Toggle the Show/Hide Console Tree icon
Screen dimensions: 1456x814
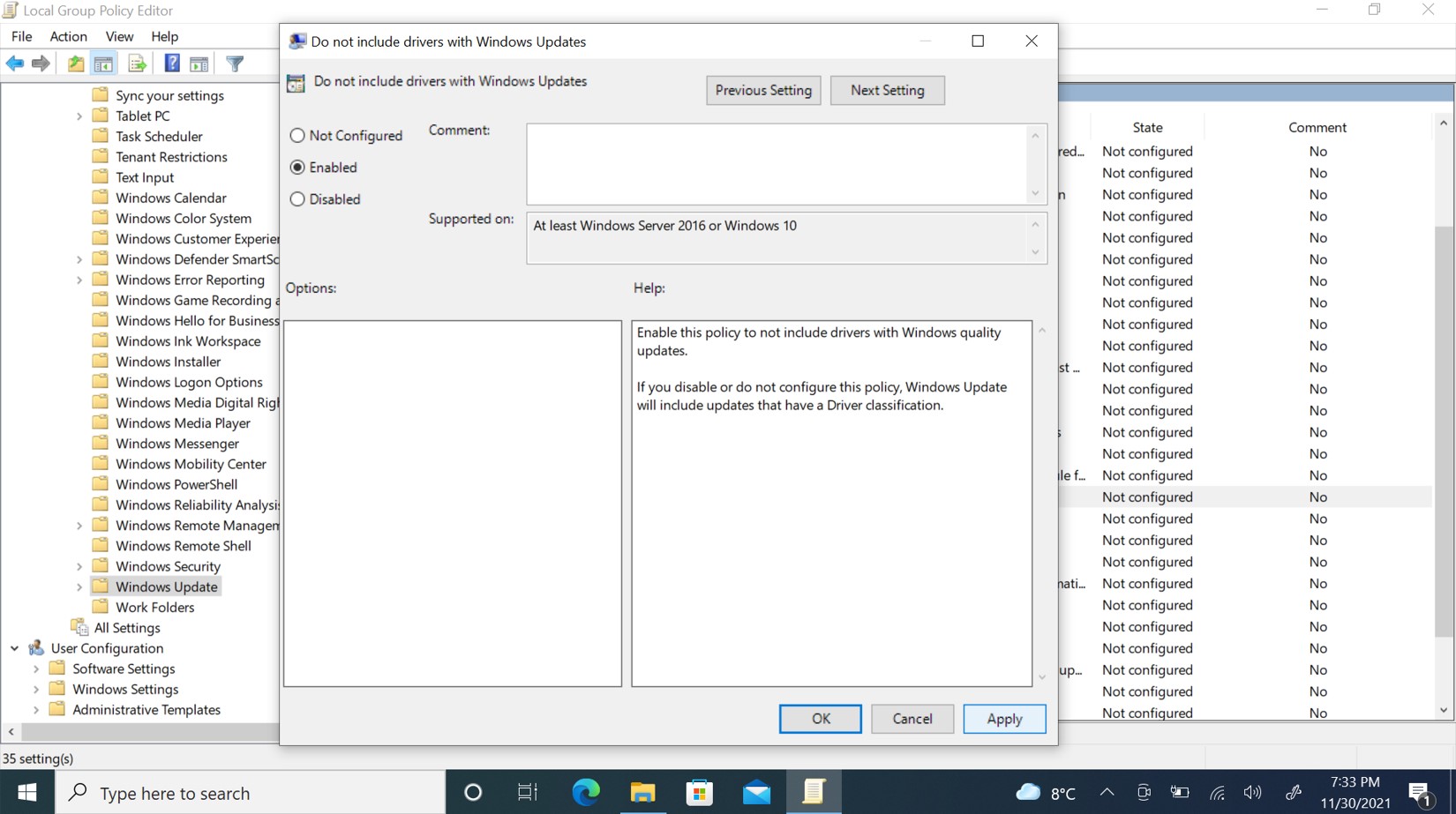(x=103, y=63)
